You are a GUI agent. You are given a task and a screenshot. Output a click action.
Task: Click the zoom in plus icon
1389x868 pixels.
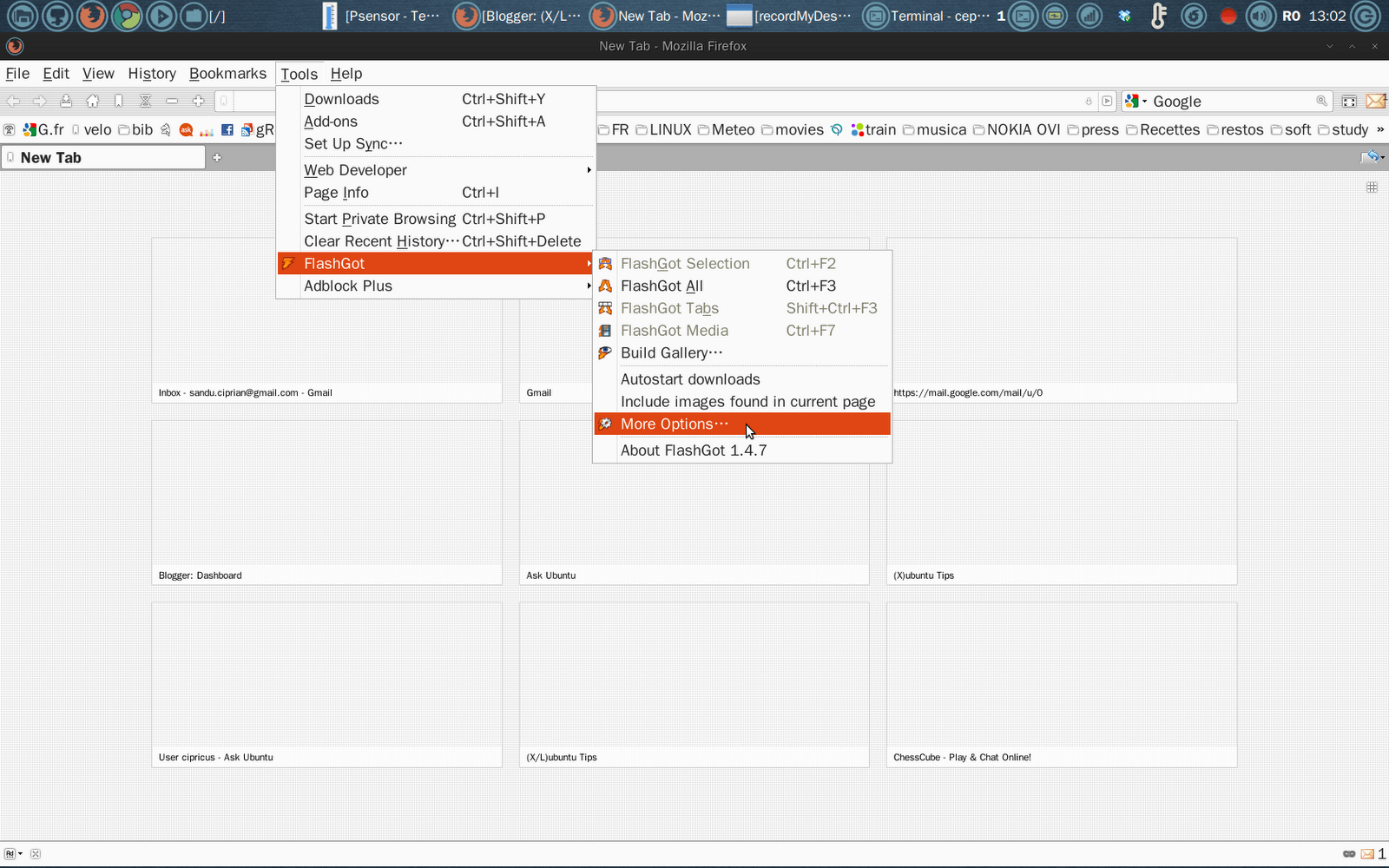pyautogui.click(x=199, y=102)
